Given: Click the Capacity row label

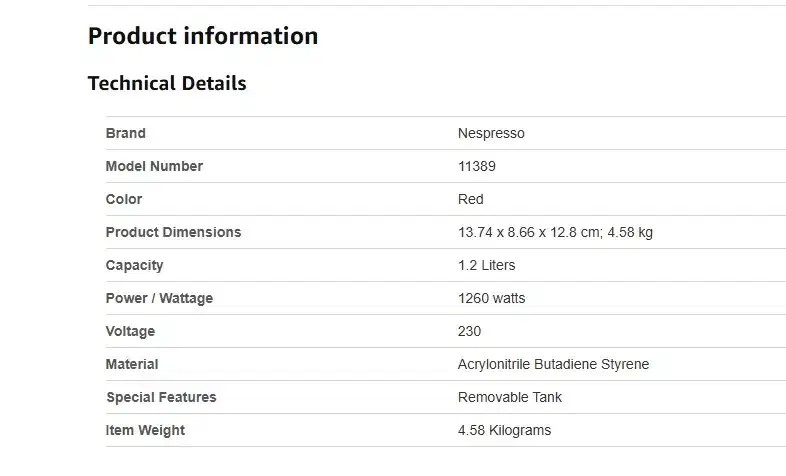Looking at the screenshot, I should 134,265.
